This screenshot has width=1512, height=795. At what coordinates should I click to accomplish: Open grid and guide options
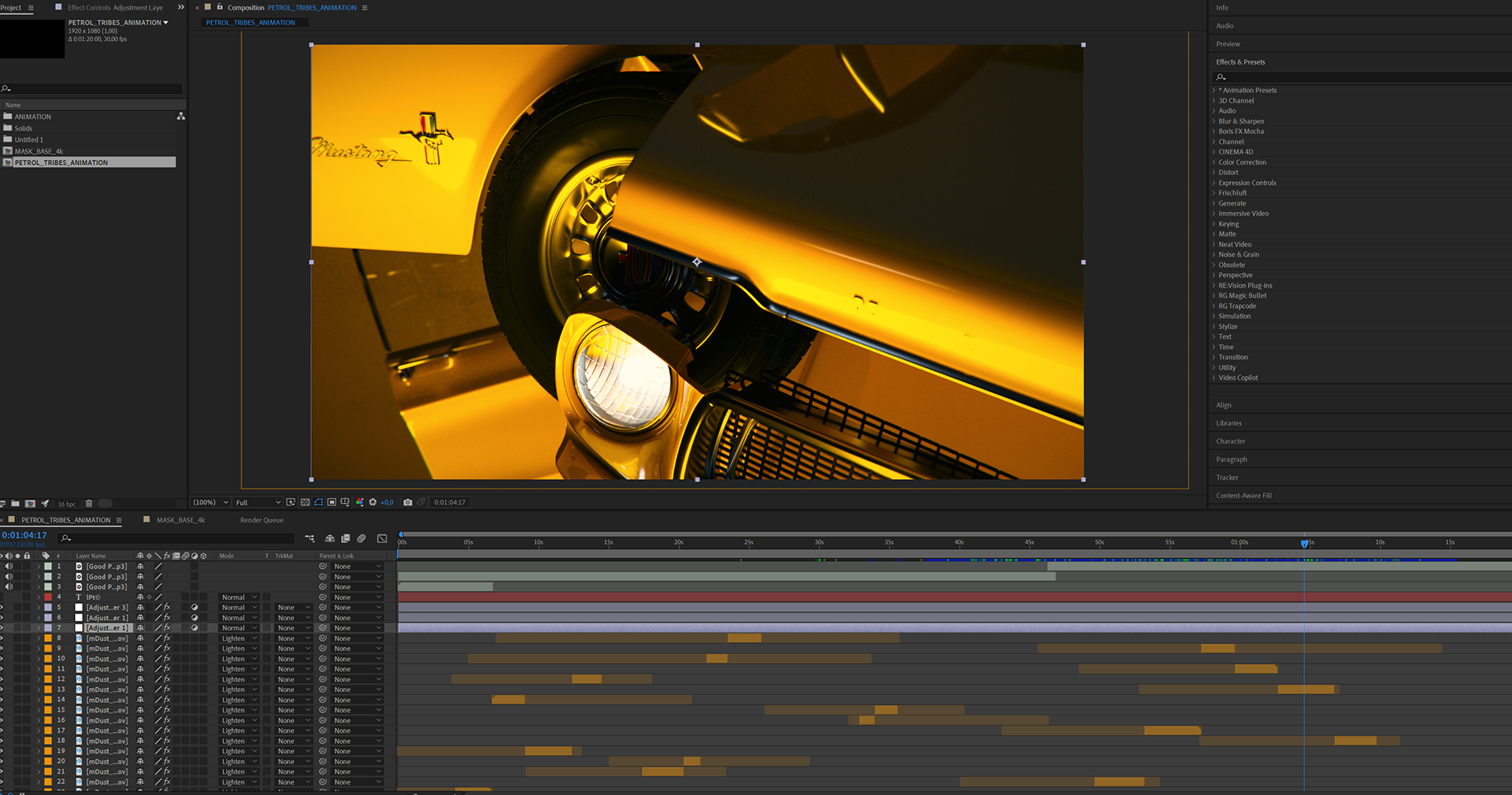pyautogui.click(x=345, y=502)
